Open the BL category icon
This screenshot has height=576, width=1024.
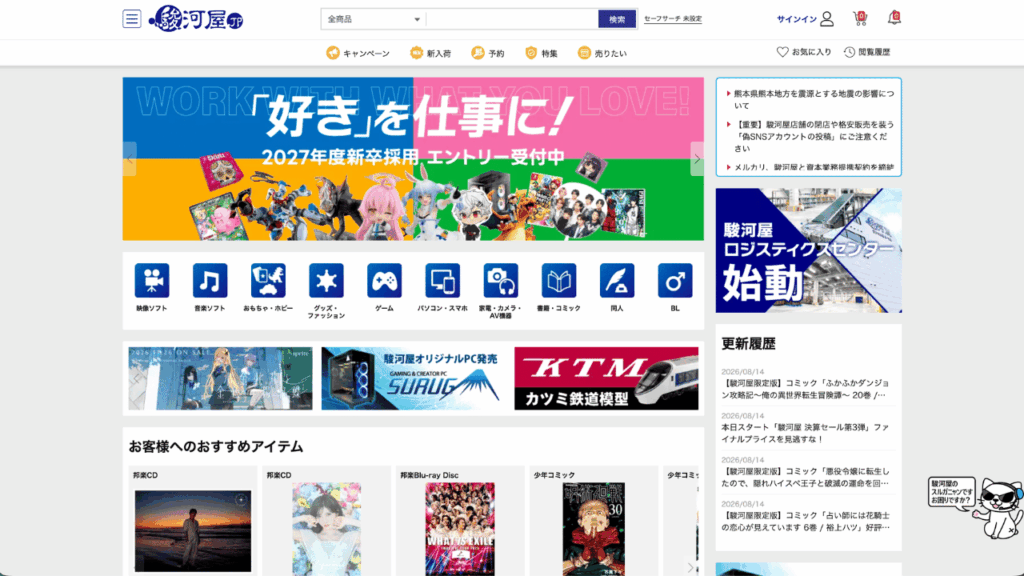[675, 281]
